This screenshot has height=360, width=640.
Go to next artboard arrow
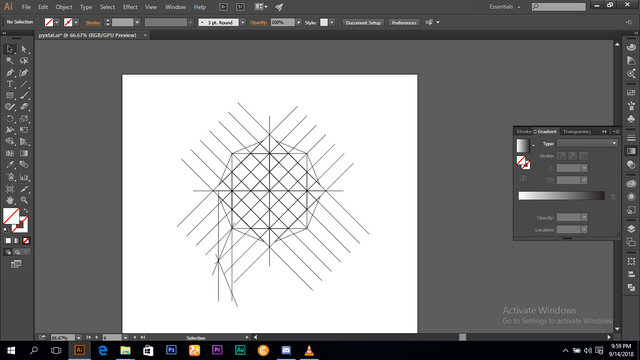[x=135, y=338]
